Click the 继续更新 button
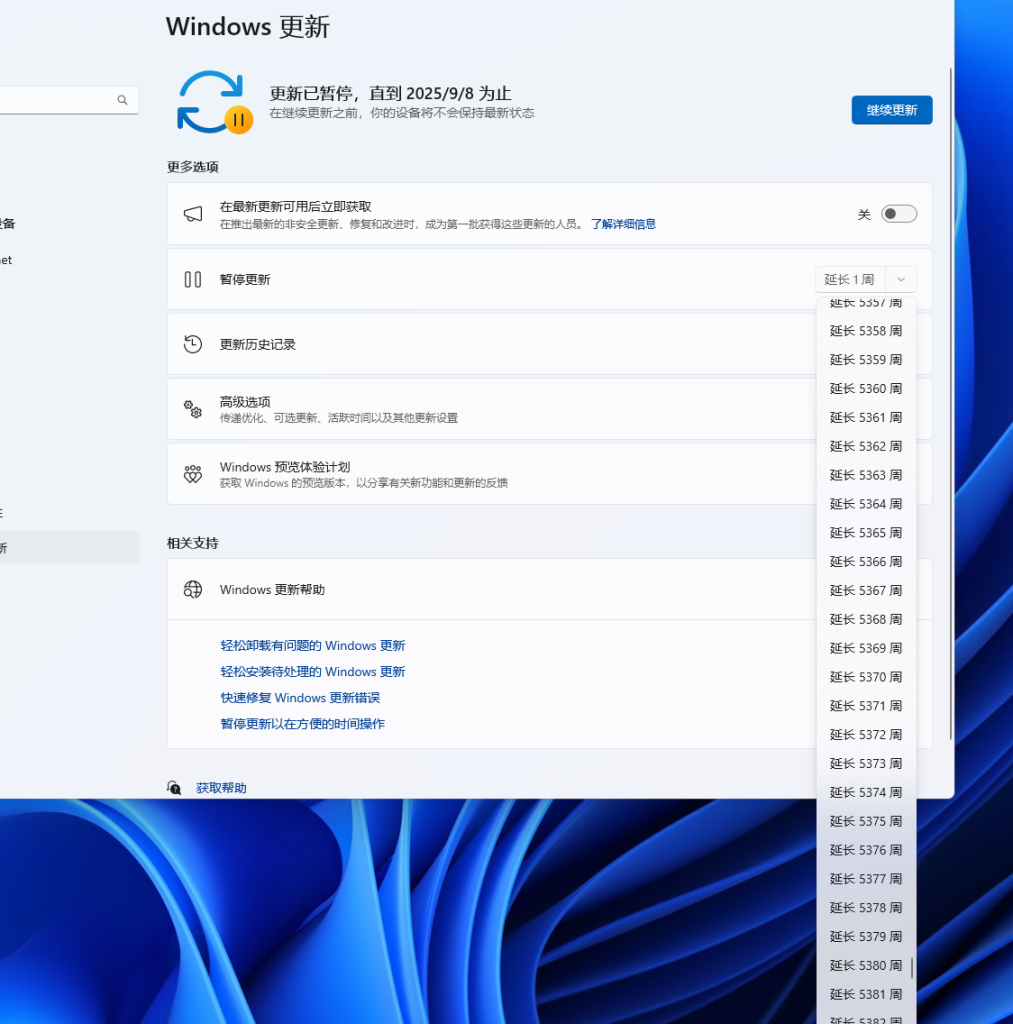 coord(892,110)
